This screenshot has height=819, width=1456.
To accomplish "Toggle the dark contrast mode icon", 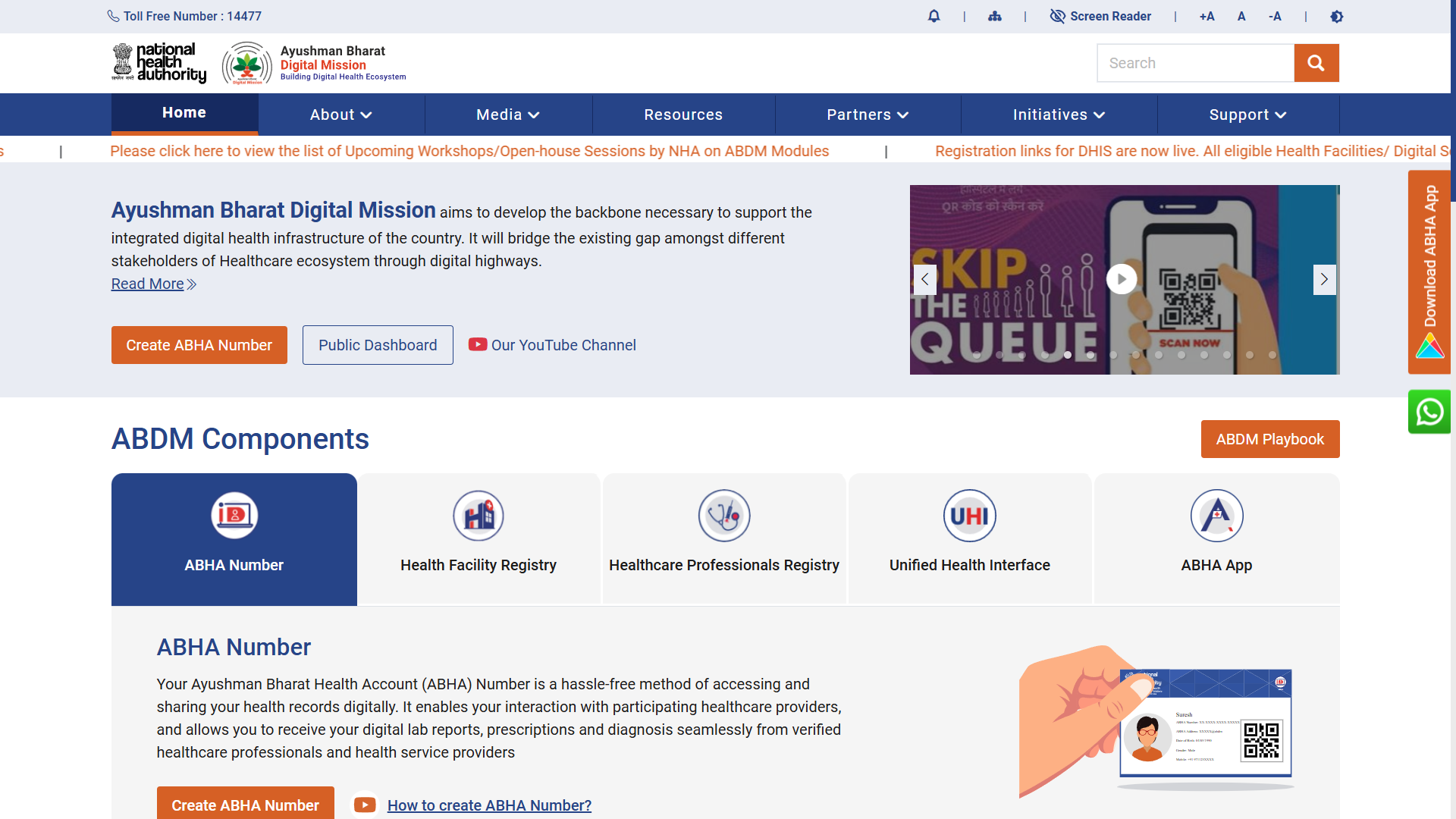I will click(x=1336, y=16).
